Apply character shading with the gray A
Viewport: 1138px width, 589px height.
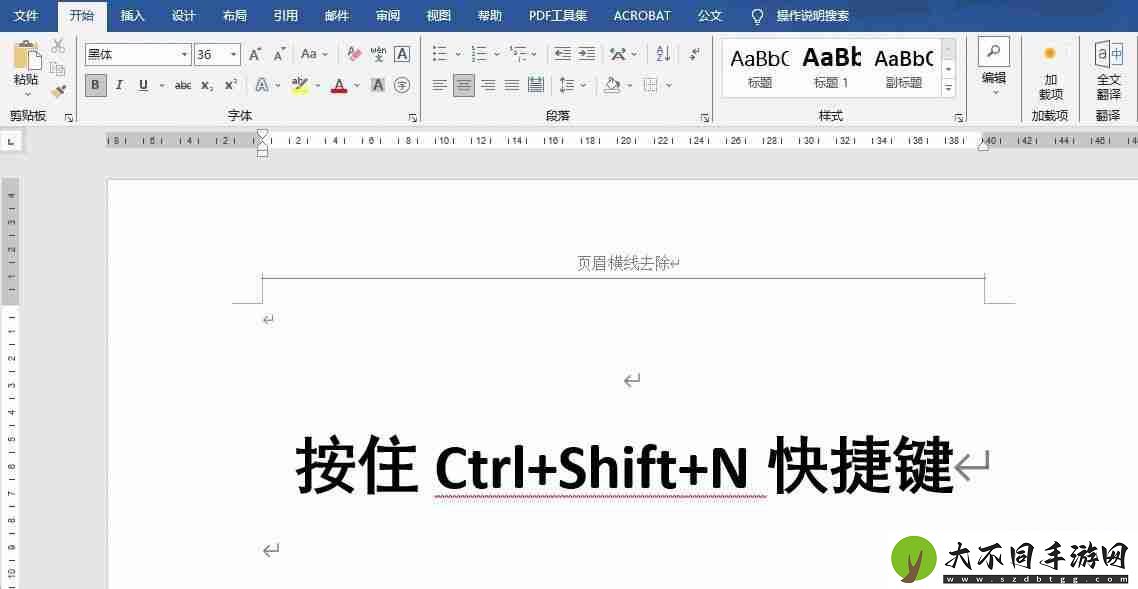377,86
